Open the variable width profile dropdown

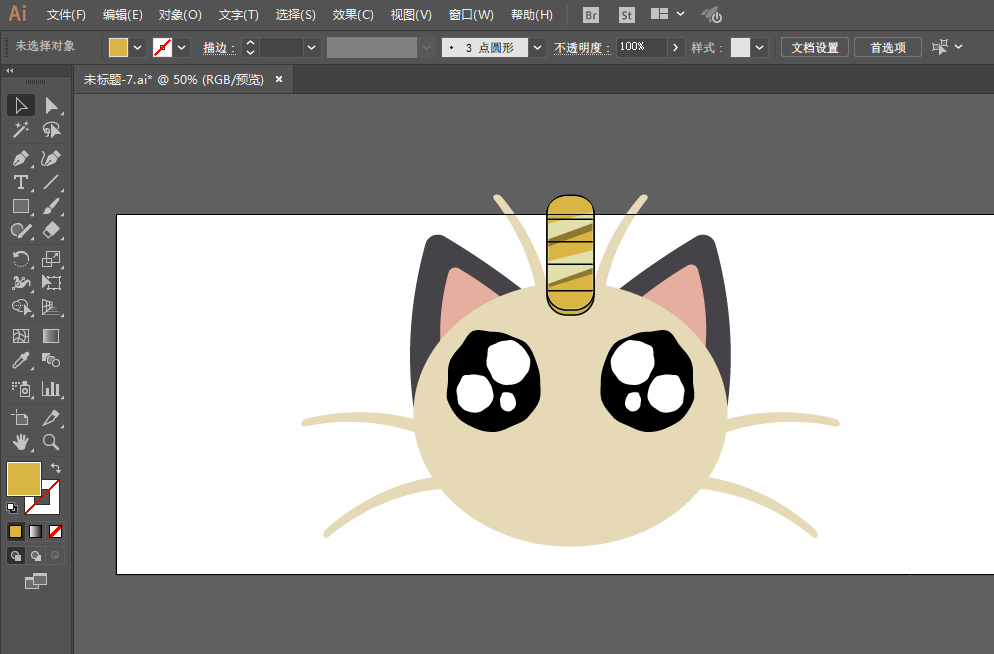[427, 48]
